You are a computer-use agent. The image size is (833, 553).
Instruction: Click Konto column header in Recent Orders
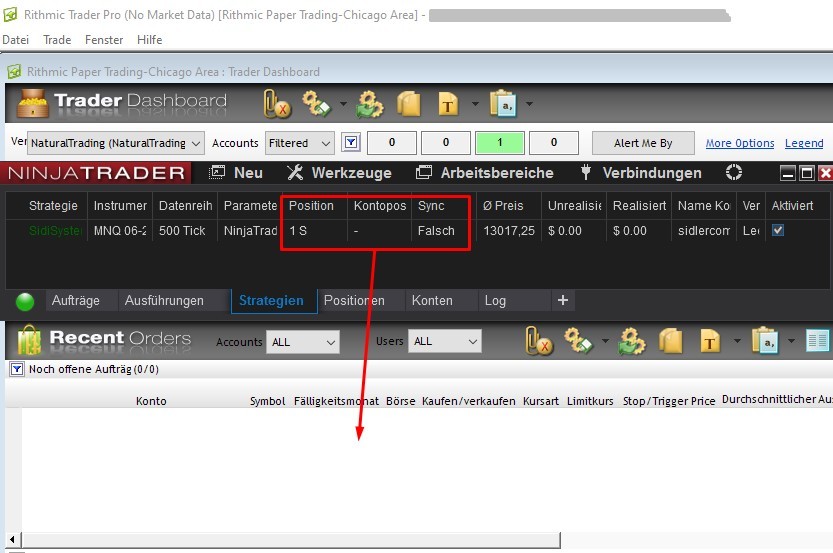(x=151, y=401)
